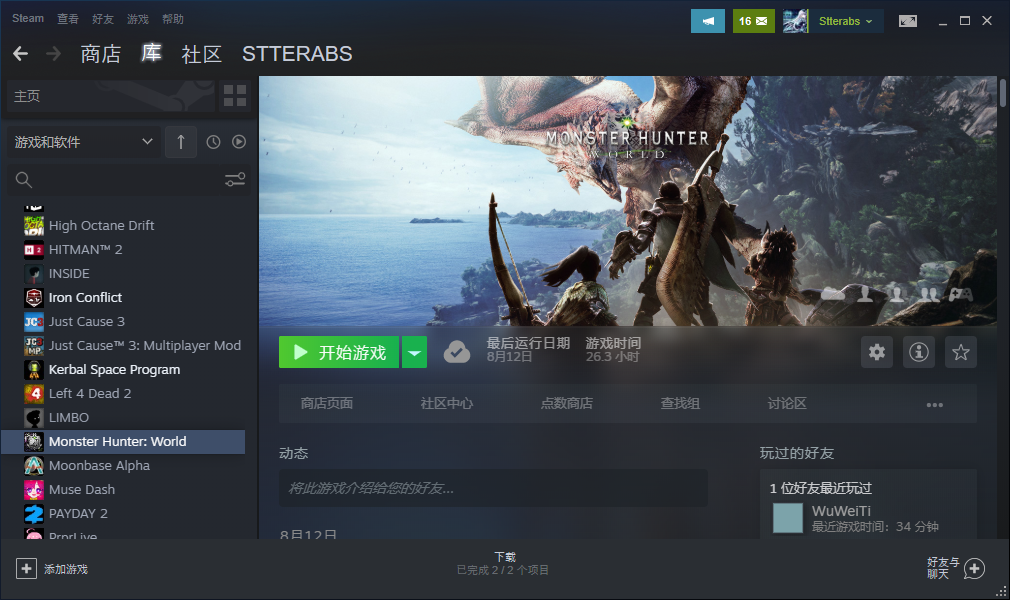The height and width of the screenshot is (600, 1010).
Task: Open the Steam menu
Action: 28,19
